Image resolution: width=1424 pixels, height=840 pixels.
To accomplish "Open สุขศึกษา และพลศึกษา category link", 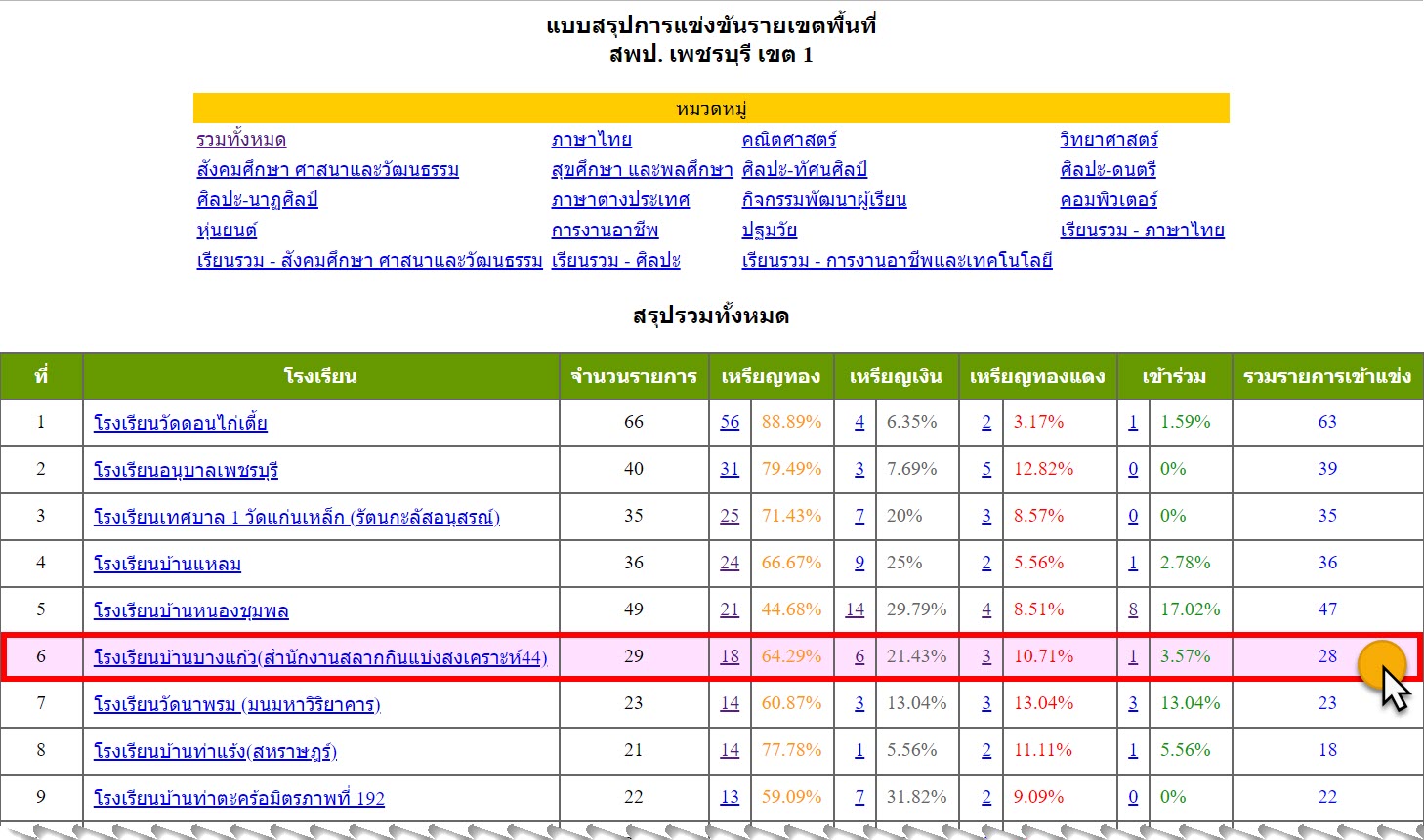I will (642, 170).
